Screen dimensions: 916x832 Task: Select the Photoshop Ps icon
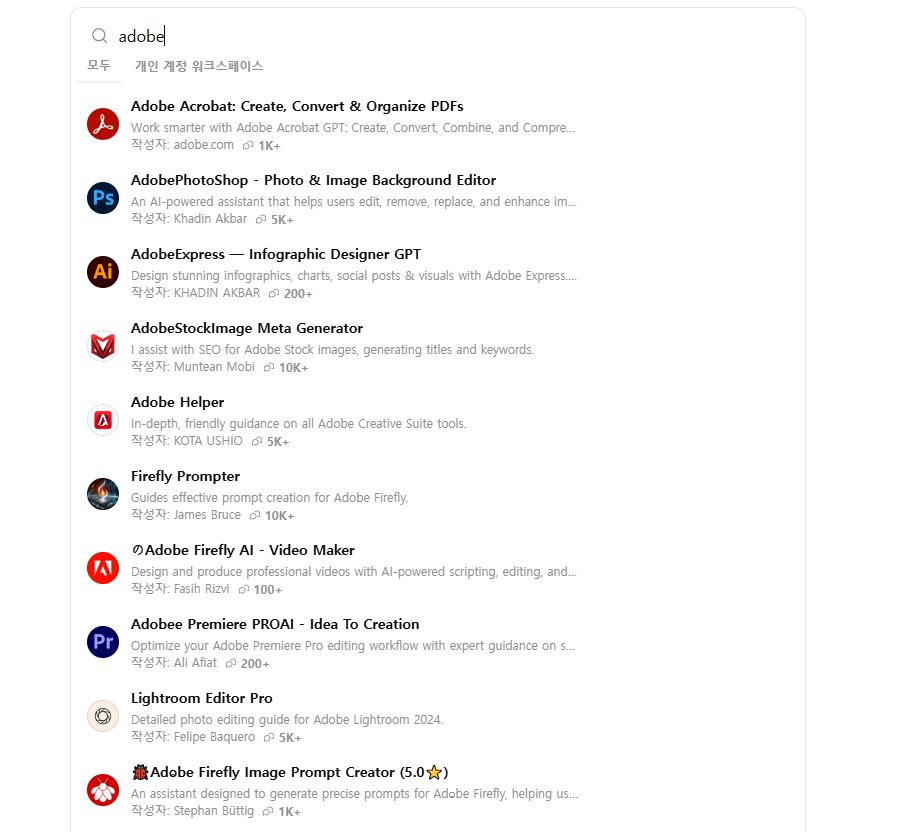pyautogui.click(x=103, y=198)
